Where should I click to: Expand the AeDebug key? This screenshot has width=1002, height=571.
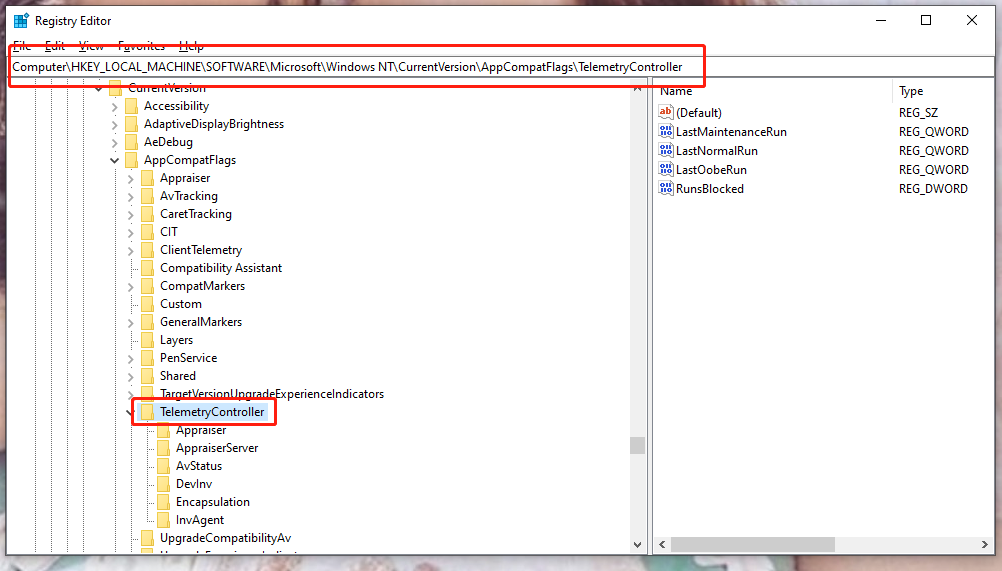tap(115, 142)
